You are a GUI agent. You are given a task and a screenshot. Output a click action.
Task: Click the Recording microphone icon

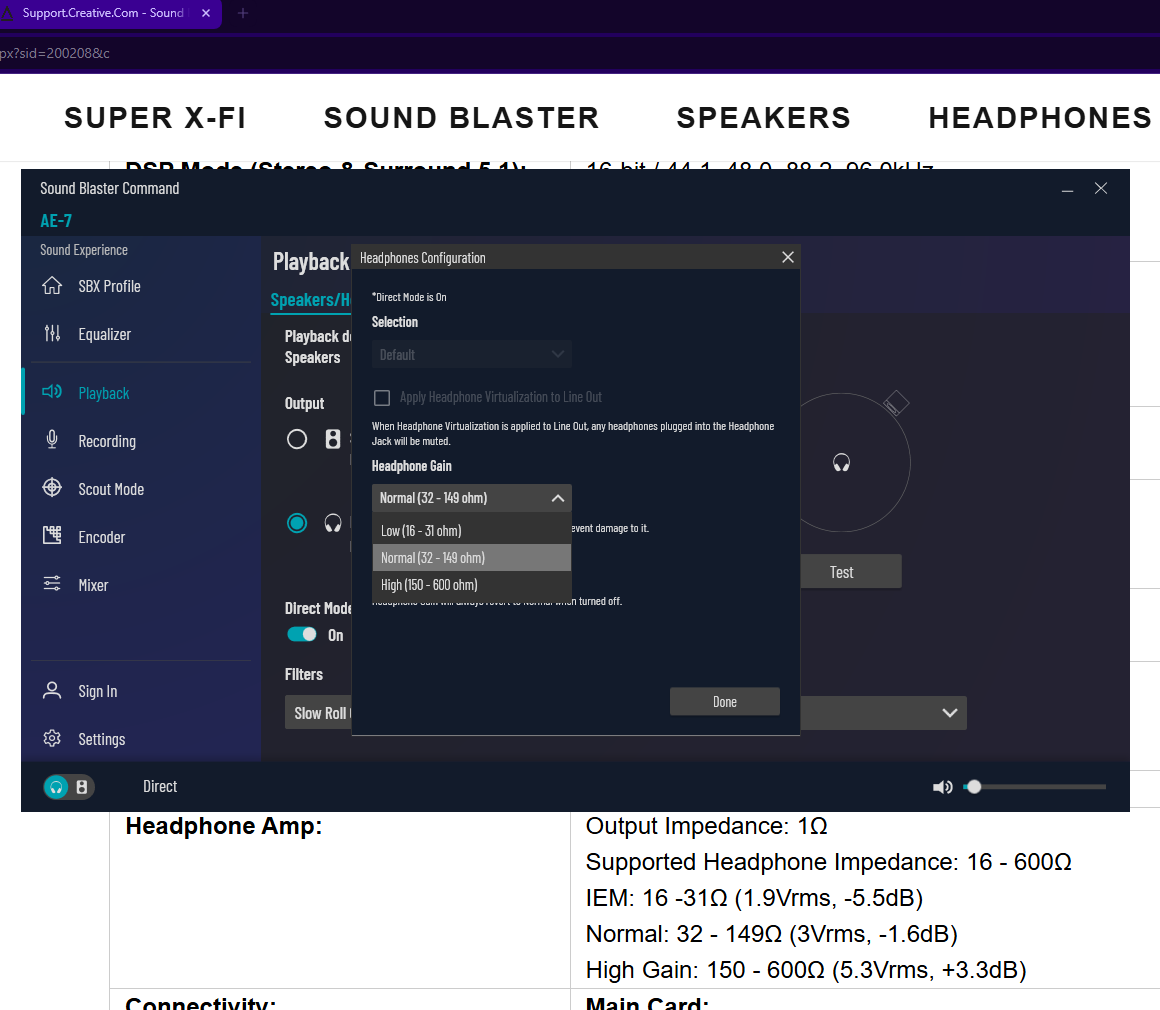[x=52, y=440]
